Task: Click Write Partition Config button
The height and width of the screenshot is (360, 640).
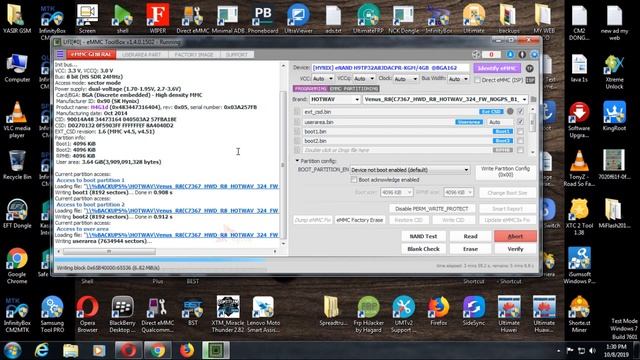Action: (x=505, y=171)
